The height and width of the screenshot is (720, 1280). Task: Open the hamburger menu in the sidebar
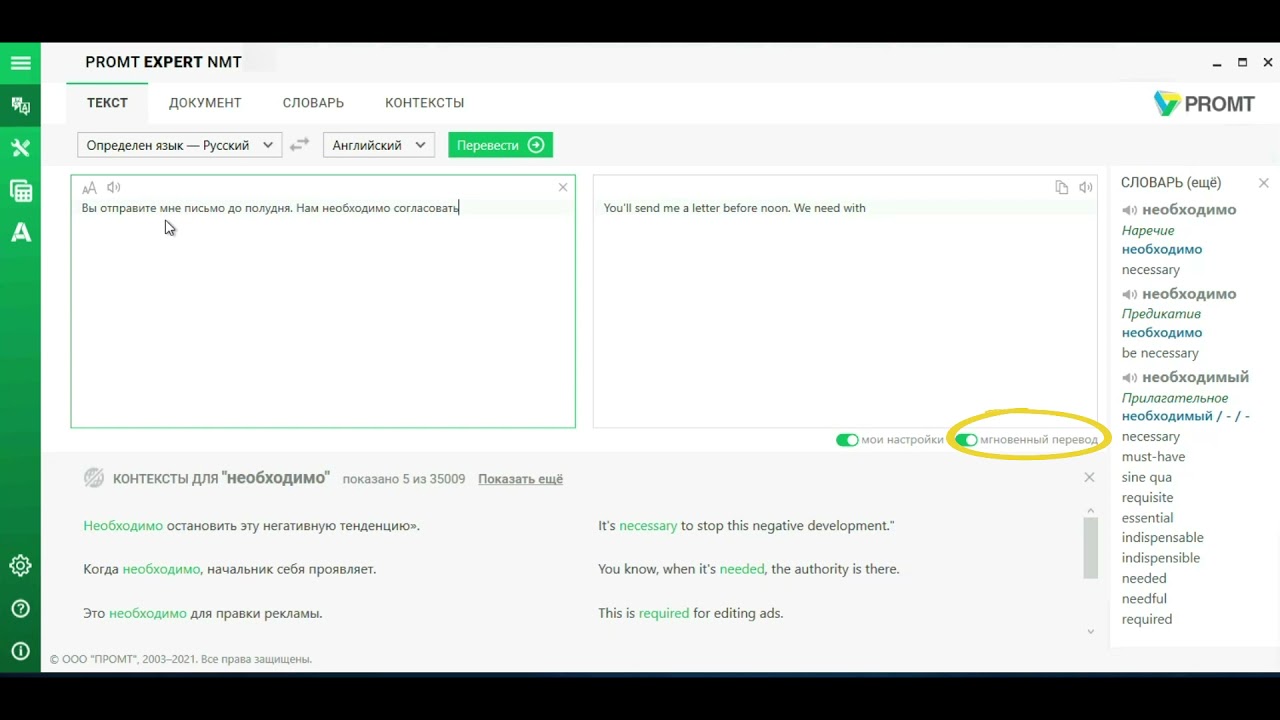click(20, 63)
